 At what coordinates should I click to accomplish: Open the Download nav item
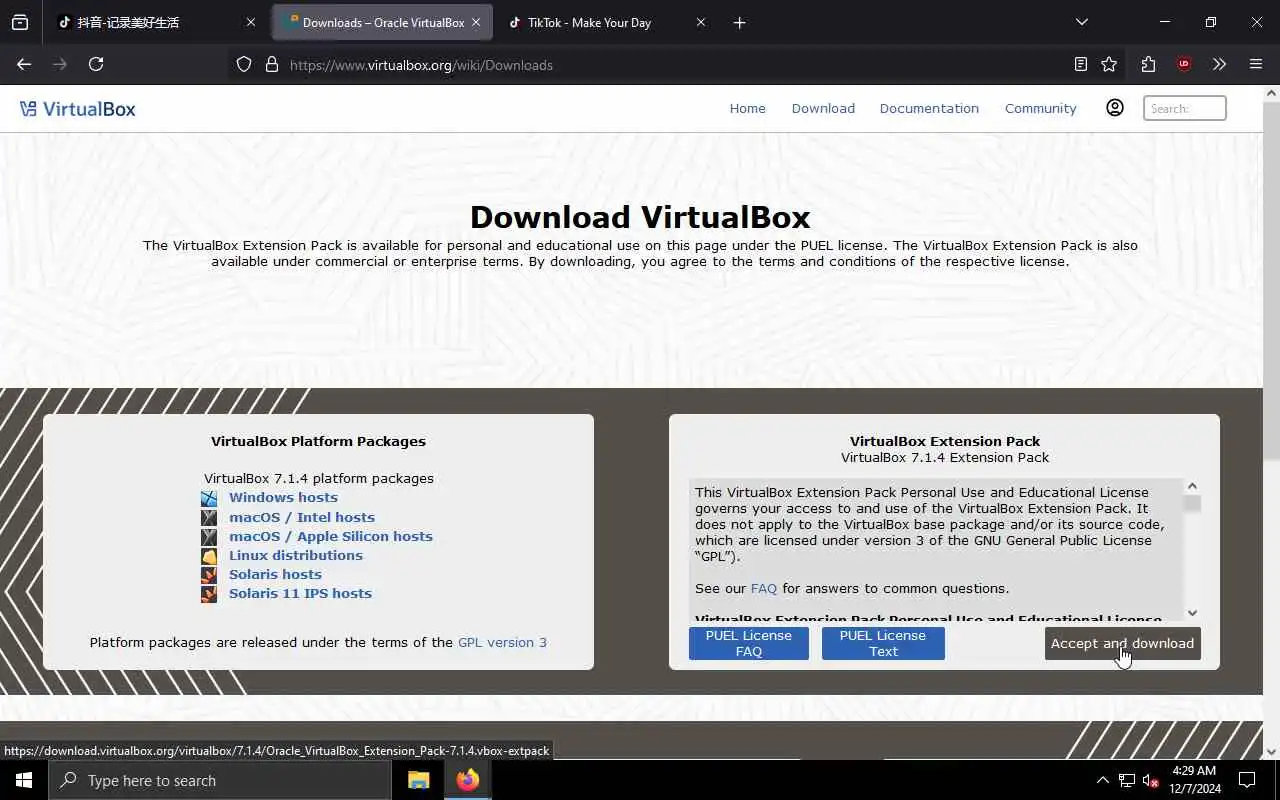(x=823, y=108)
